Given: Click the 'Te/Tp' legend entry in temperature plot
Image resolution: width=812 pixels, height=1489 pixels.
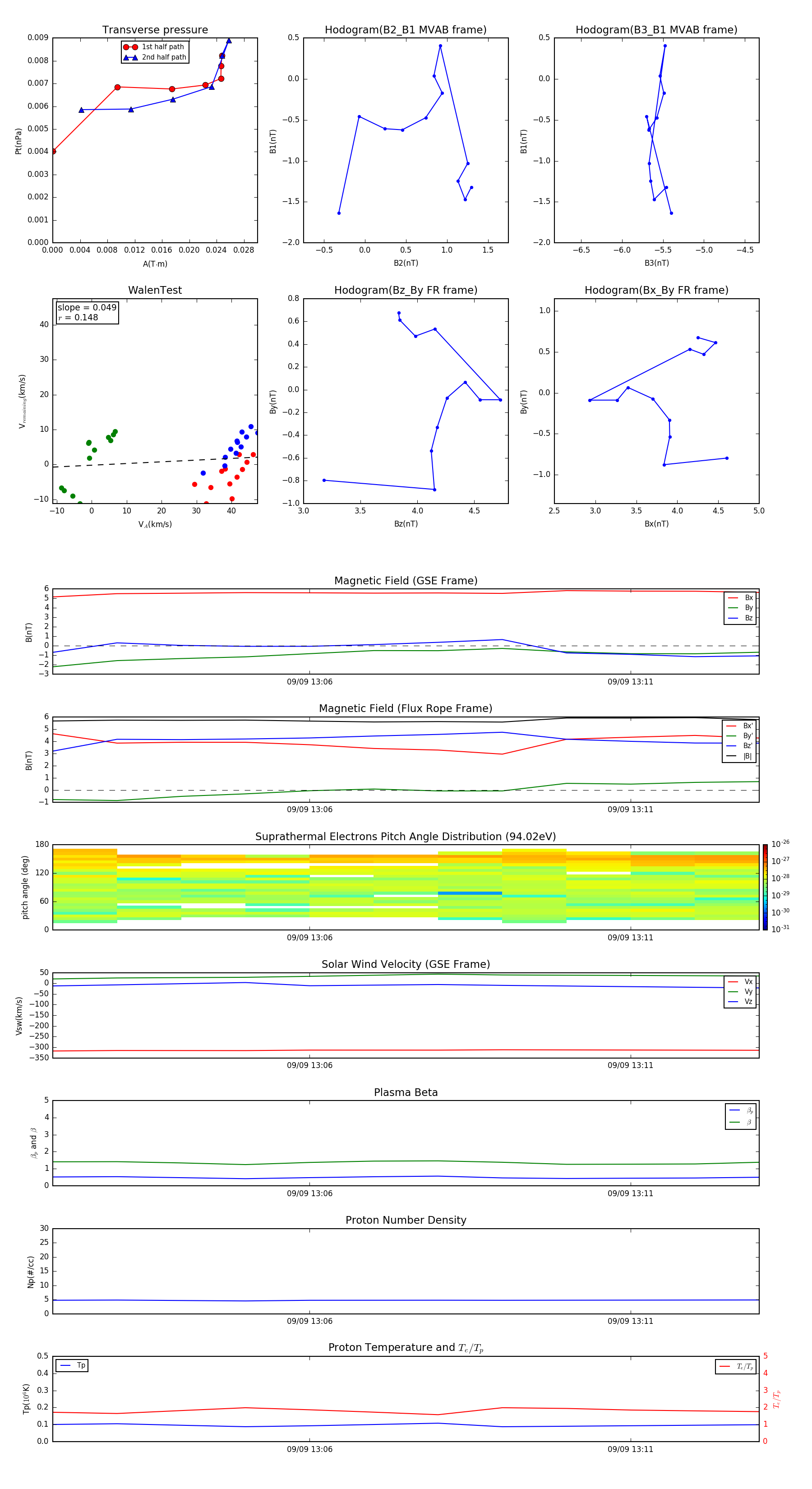Looking at the screenshot, I should (x=736, y=1366).
